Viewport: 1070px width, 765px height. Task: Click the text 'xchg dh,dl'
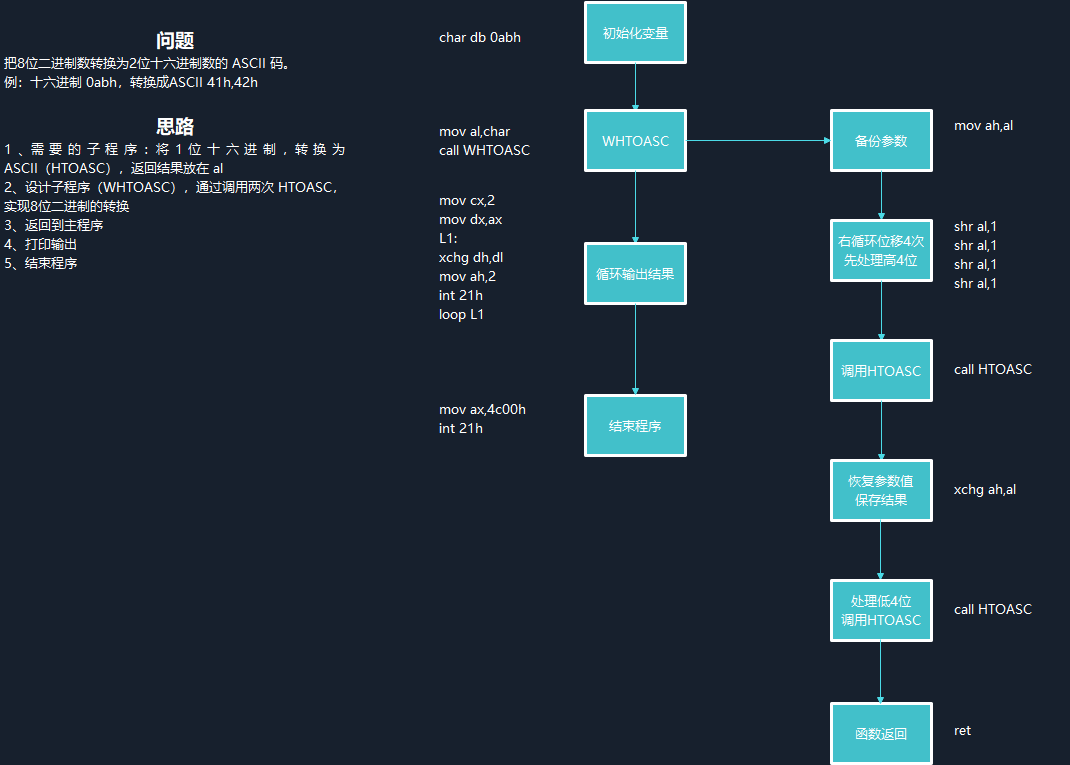pos(471,257)
